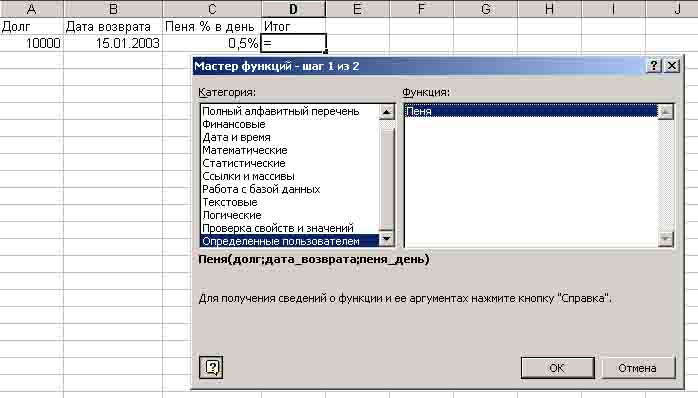Select category Полный алфавитный перечень
The height and width of the screenshot is (398, 698).
[289, 111]
